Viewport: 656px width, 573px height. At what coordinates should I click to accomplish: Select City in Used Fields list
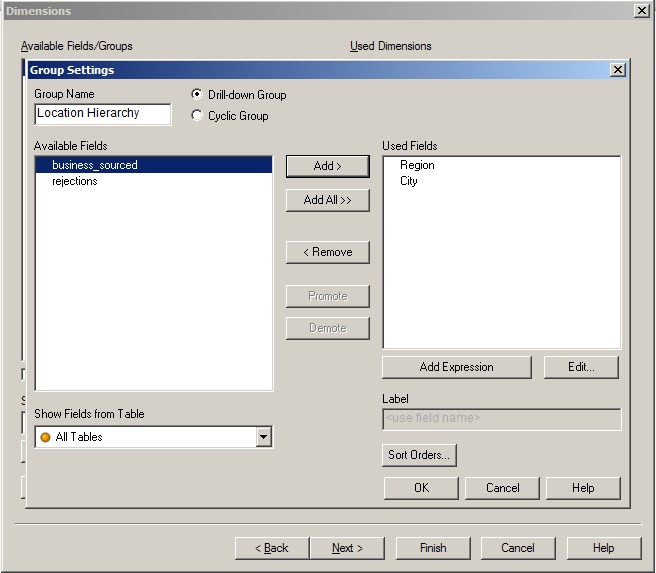point(409,181)
